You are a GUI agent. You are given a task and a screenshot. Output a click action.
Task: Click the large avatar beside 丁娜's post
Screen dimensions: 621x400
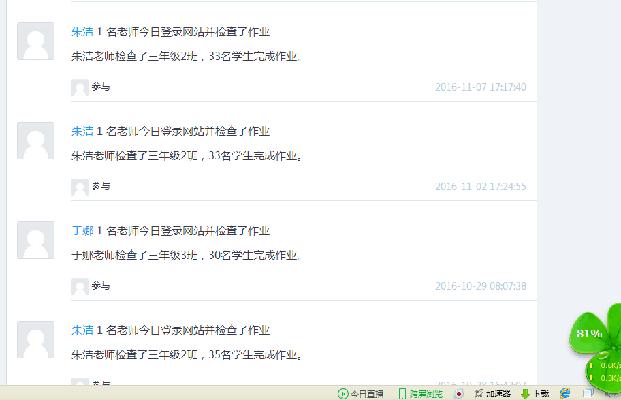(x=35, y=240)
